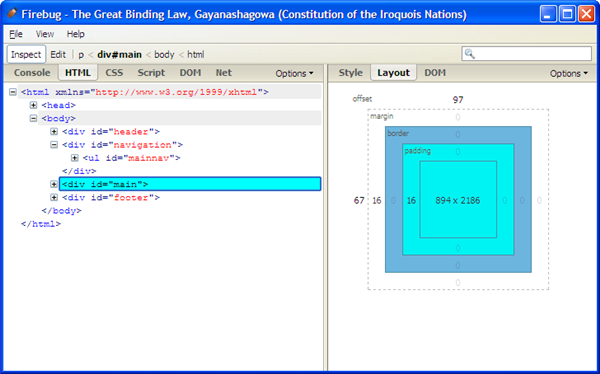The image size is (600, 374).
Task: Click the offset label in layout diagram
Action: (x=362, y=99)
